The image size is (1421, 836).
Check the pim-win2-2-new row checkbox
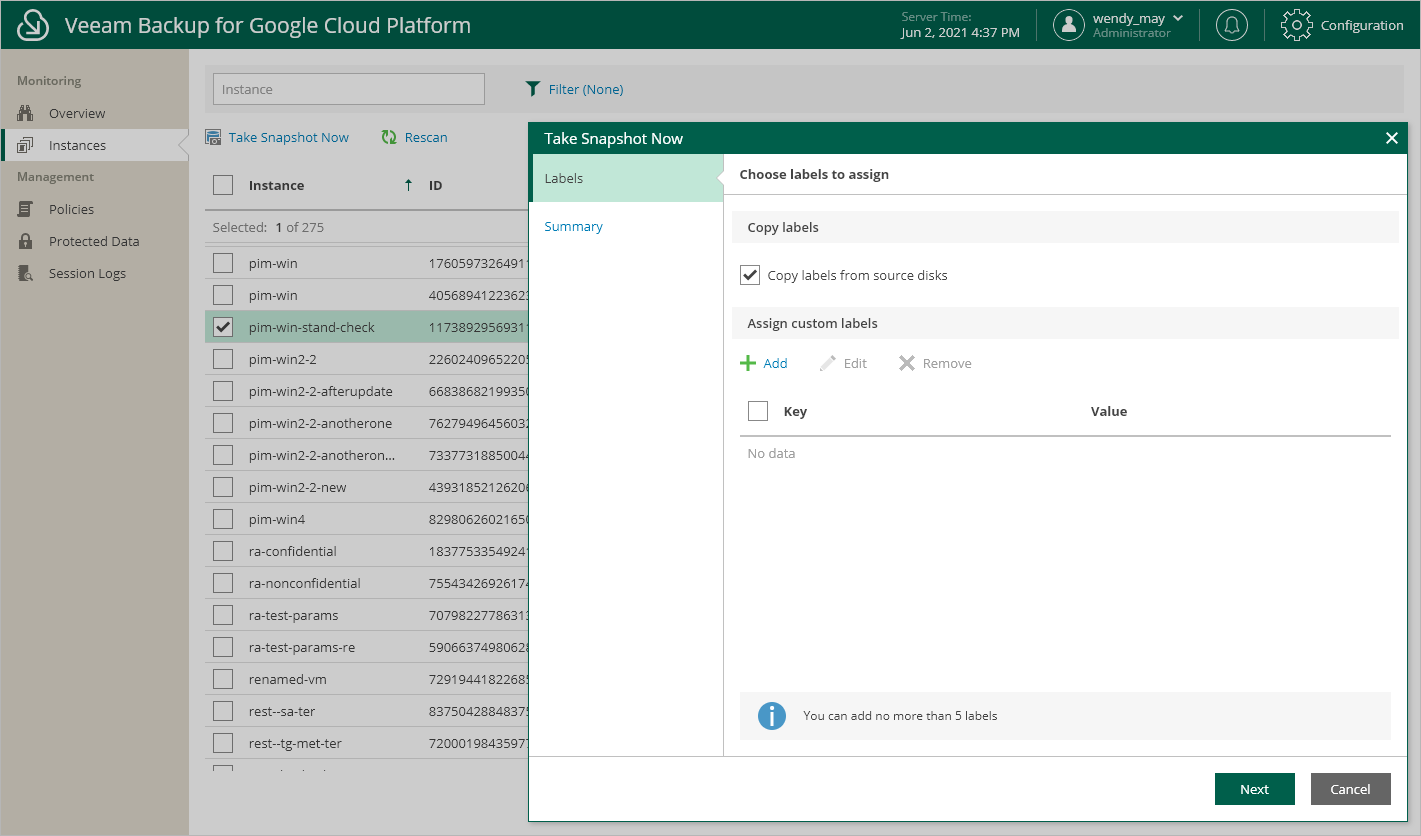[x=223, y=487]
